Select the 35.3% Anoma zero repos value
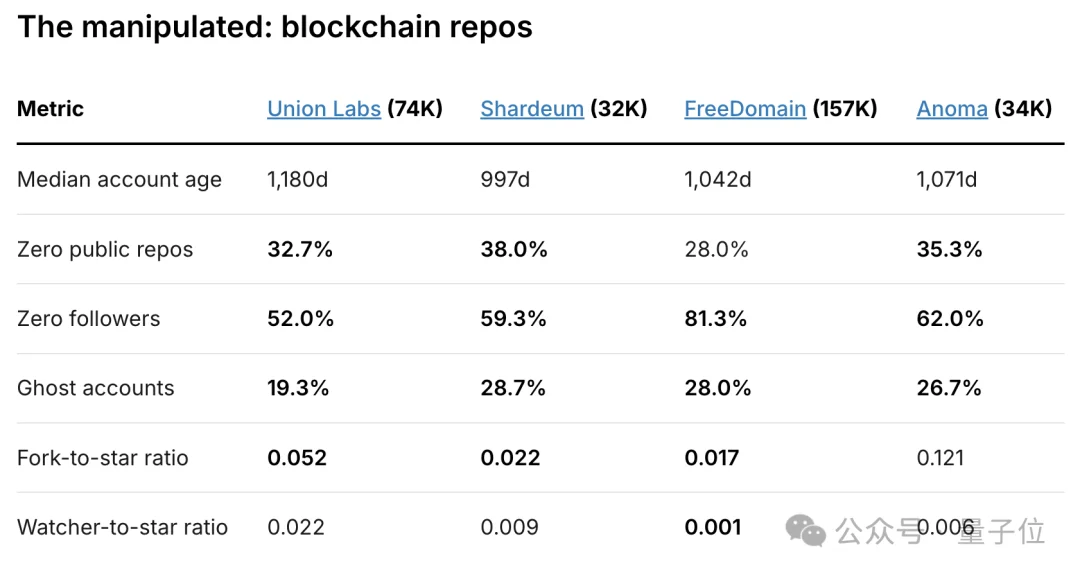Screen dimensions: 1080x575 tap(949, 249)
